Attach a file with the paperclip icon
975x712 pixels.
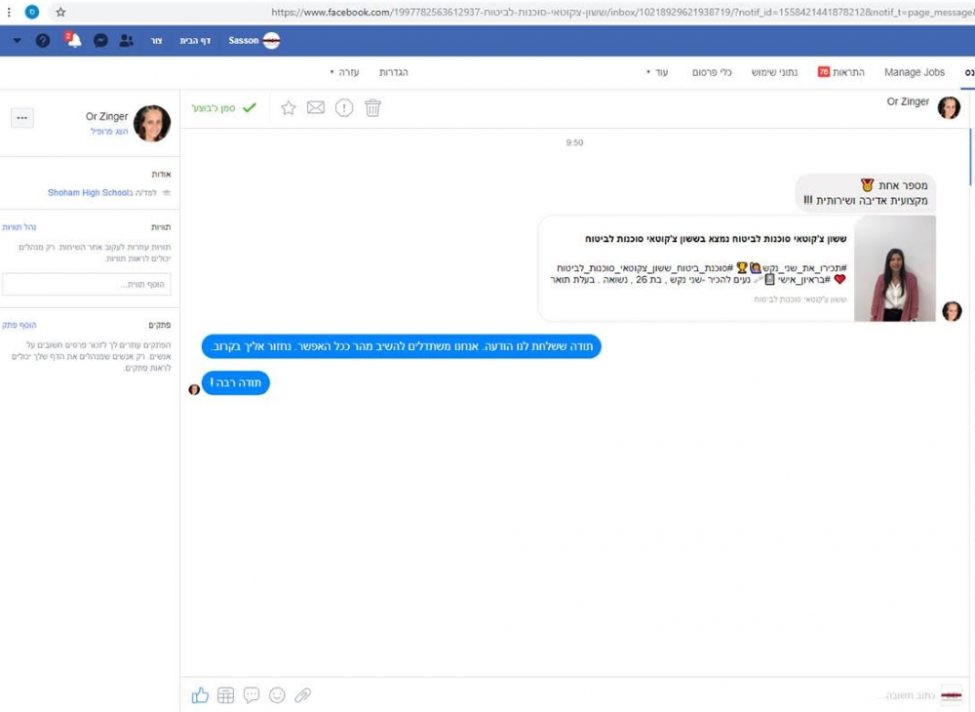[x=302, y=694]
